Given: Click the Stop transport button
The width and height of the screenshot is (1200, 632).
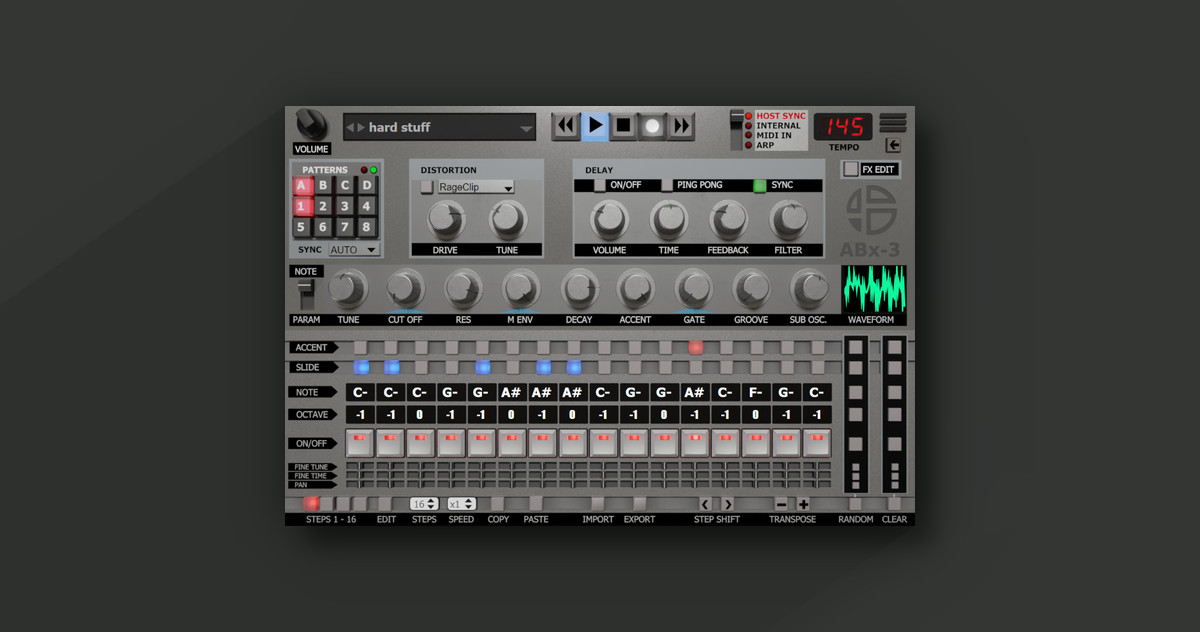Looking at the screenshot, I should 623,126.
